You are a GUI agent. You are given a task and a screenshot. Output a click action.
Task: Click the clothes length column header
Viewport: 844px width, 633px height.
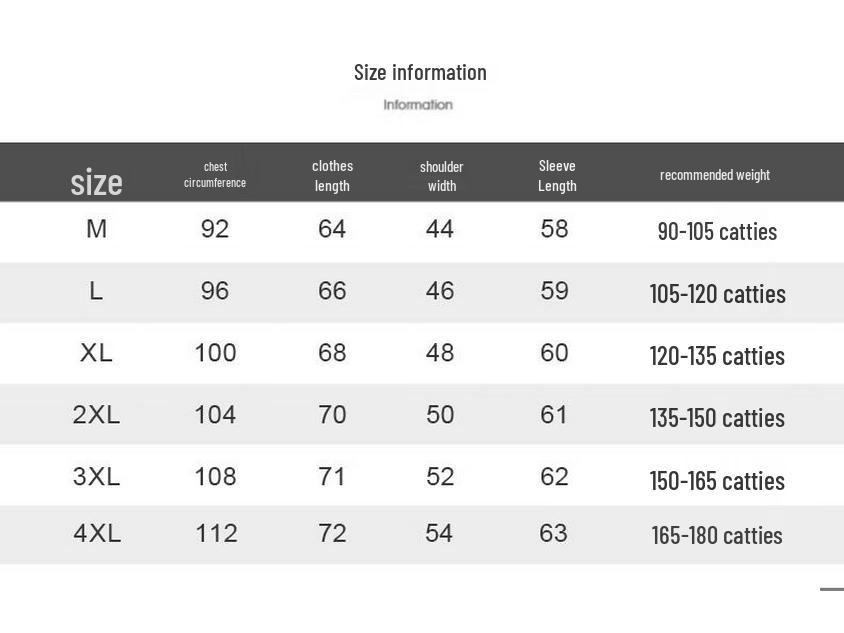(332, 175)
